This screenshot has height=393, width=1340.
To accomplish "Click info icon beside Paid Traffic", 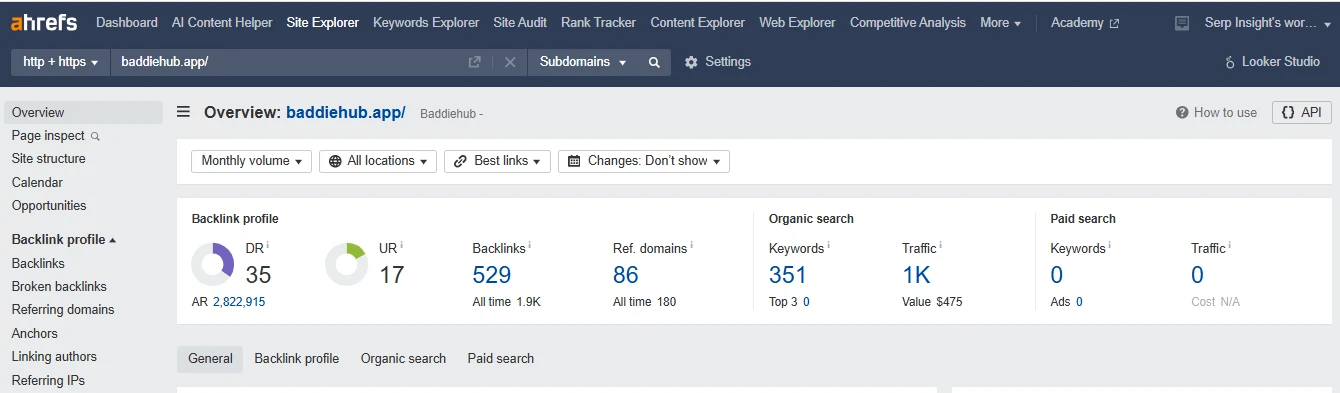I will (1229, 245).
